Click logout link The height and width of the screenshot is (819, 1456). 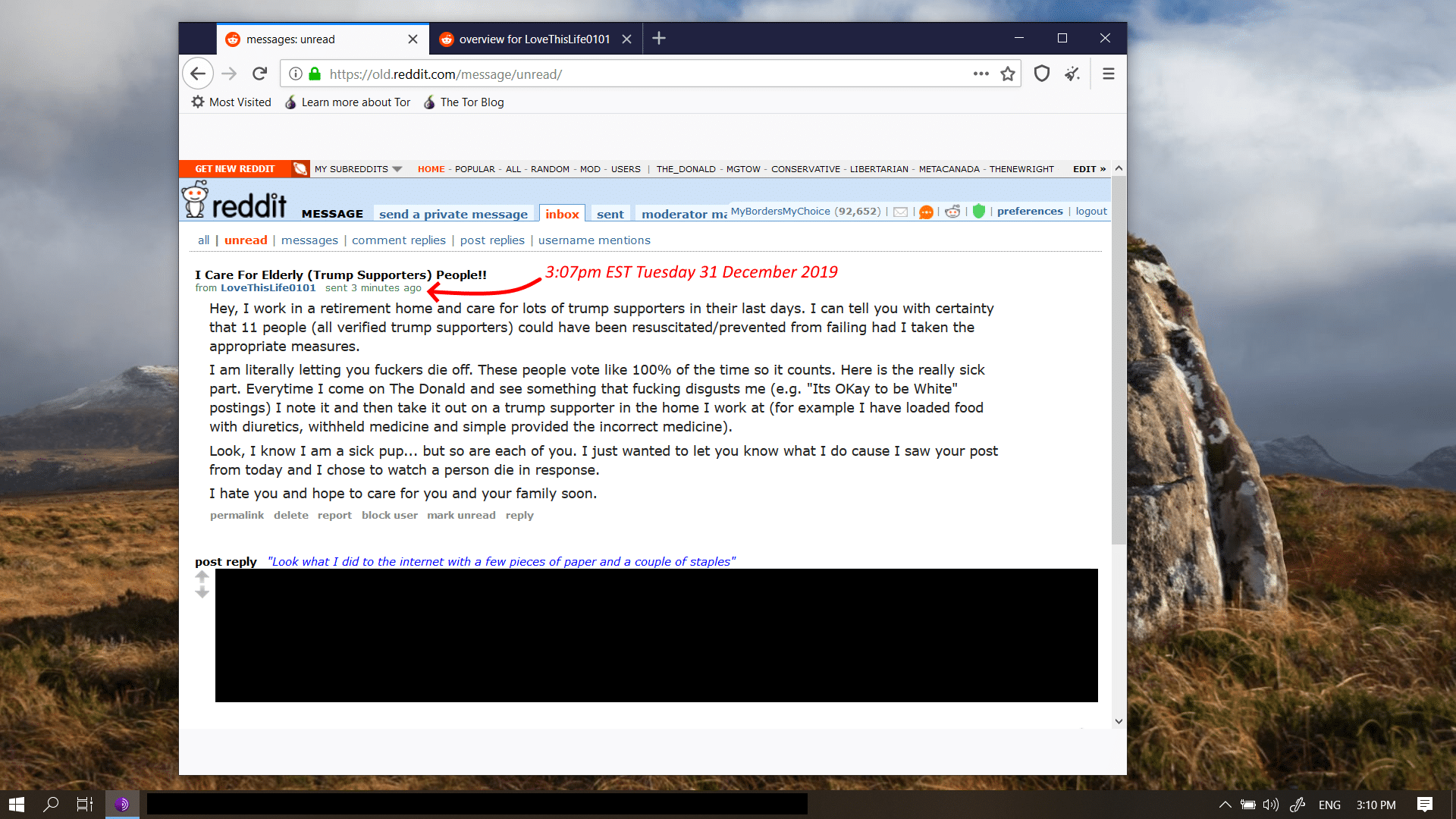point(1091,212)
